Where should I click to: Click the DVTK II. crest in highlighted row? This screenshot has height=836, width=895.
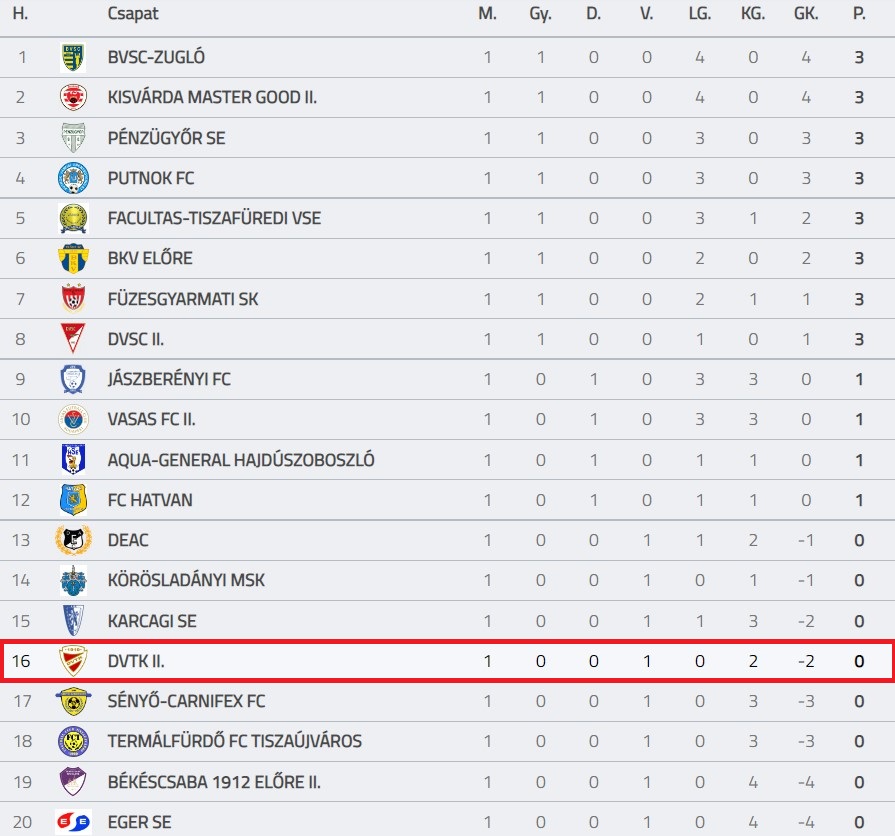click(x=73, y=661)
